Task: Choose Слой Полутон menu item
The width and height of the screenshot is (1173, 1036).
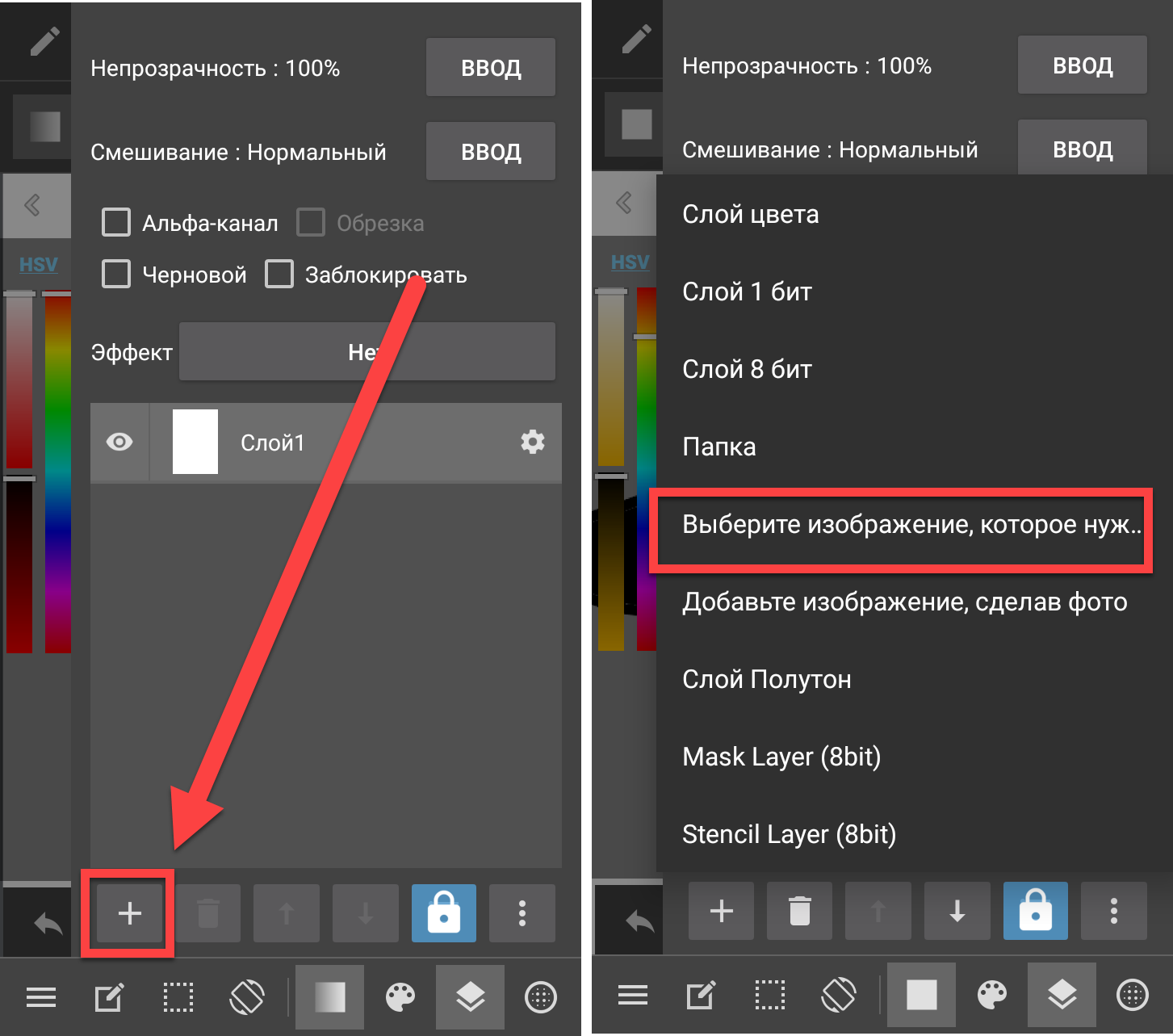Action: pyautogui.click(x=914, y=679)
